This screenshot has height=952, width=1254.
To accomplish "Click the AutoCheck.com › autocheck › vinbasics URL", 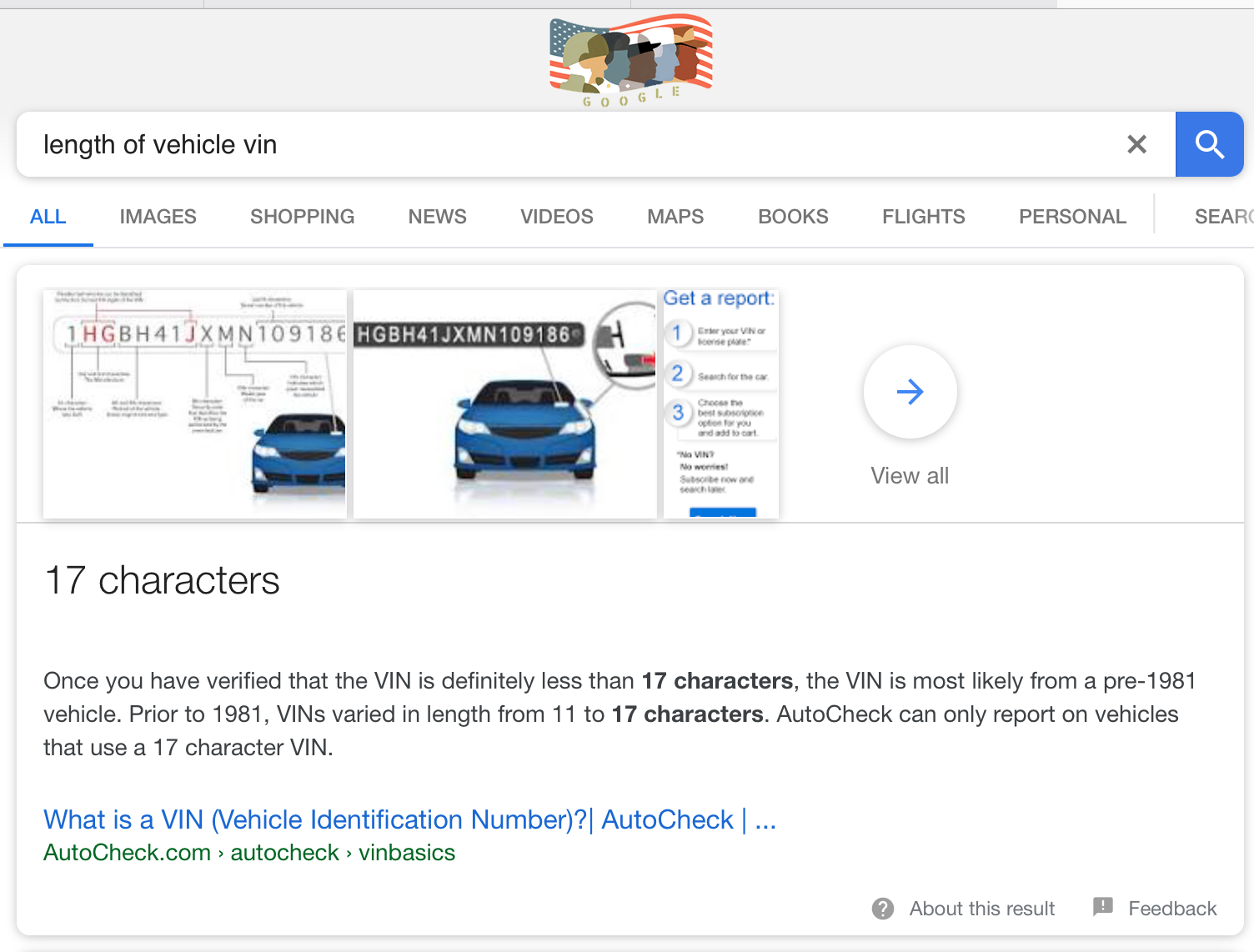I will click(249, 853).
